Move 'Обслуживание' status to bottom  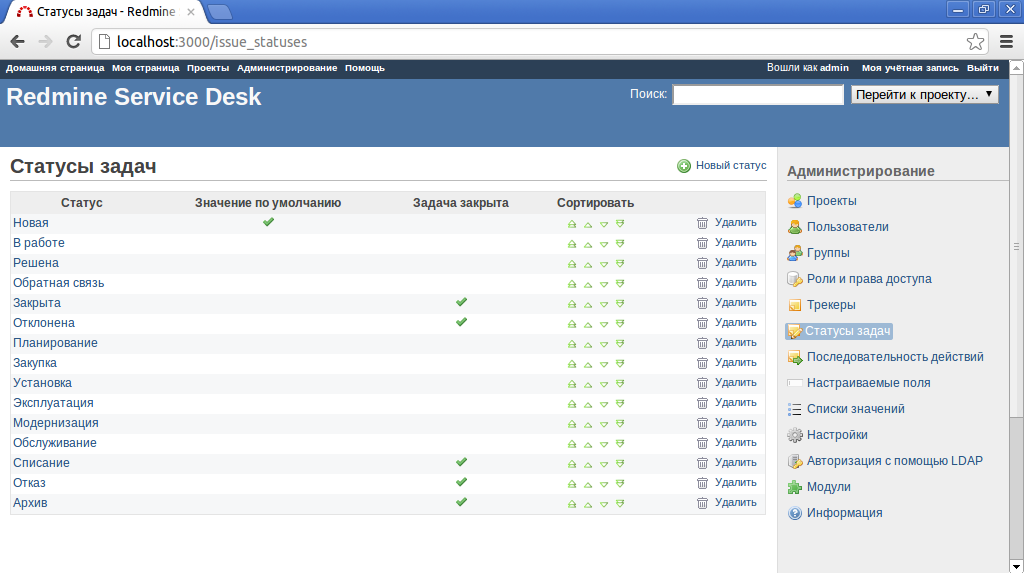pyautogui.click(x=620, y=444)
